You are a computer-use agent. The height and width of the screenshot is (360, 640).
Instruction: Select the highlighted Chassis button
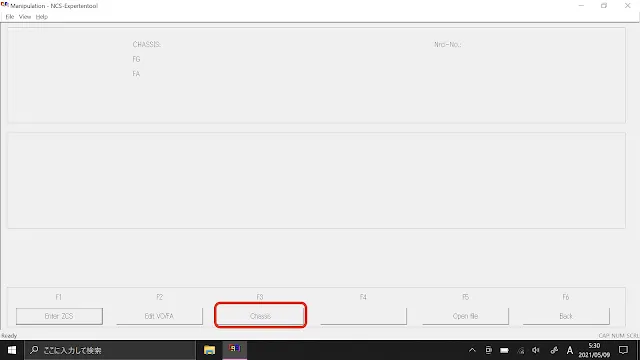click(260, 316)
